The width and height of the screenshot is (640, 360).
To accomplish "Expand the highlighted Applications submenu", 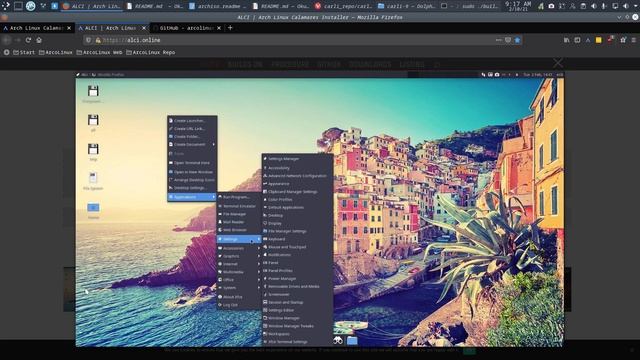I will pos(192,197).
